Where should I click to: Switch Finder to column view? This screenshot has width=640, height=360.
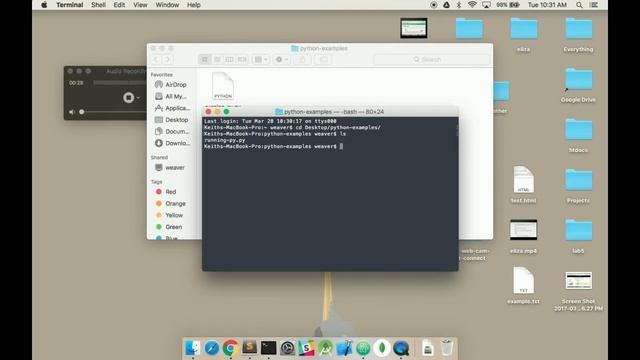pyautogui.click(x=229, y=60)
